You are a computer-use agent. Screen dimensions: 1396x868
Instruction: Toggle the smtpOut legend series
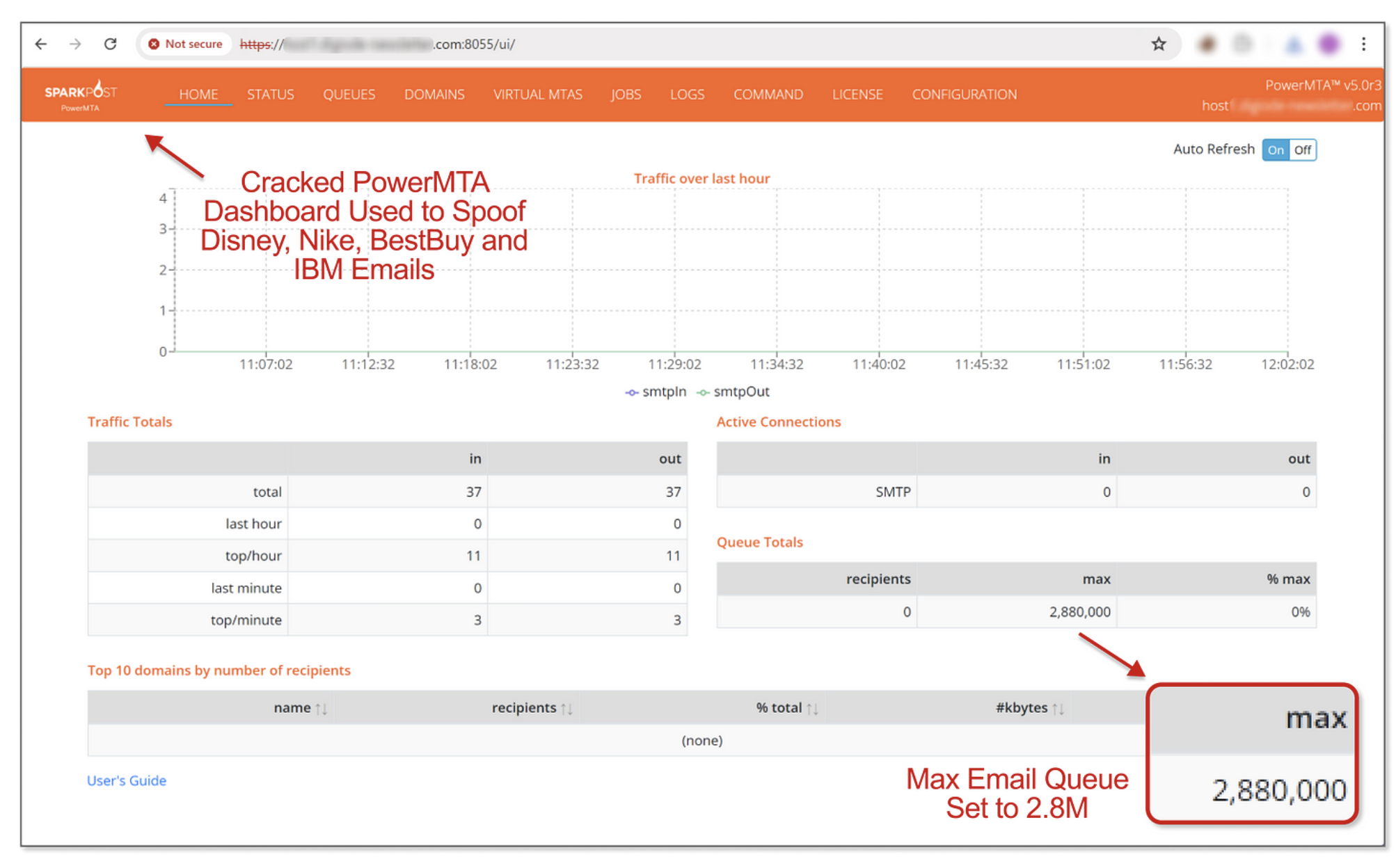[733, 392]
